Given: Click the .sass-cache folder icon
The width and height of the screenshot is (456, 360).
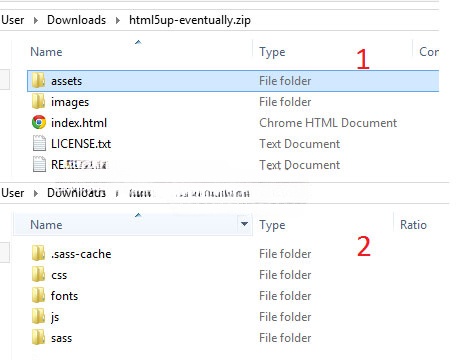Looking at the screenshot, I should pos(39,254).
